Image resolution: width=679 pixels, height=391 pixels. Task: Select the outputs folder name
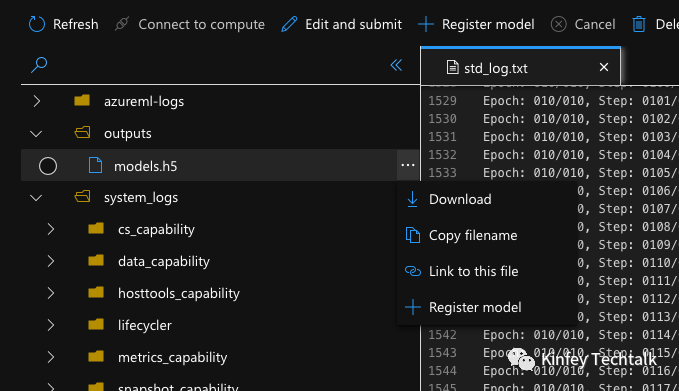pyautogui.click(x=128, y=133)
